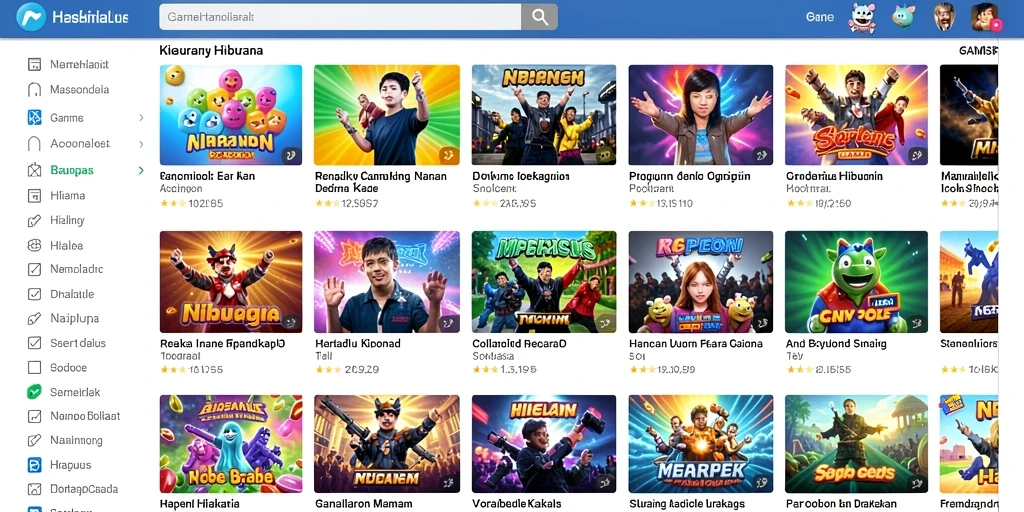This screenshot has width=1024, height=512.
Task: Expand the Acoonalost sidebar chevron
Action: click(140, 143)
